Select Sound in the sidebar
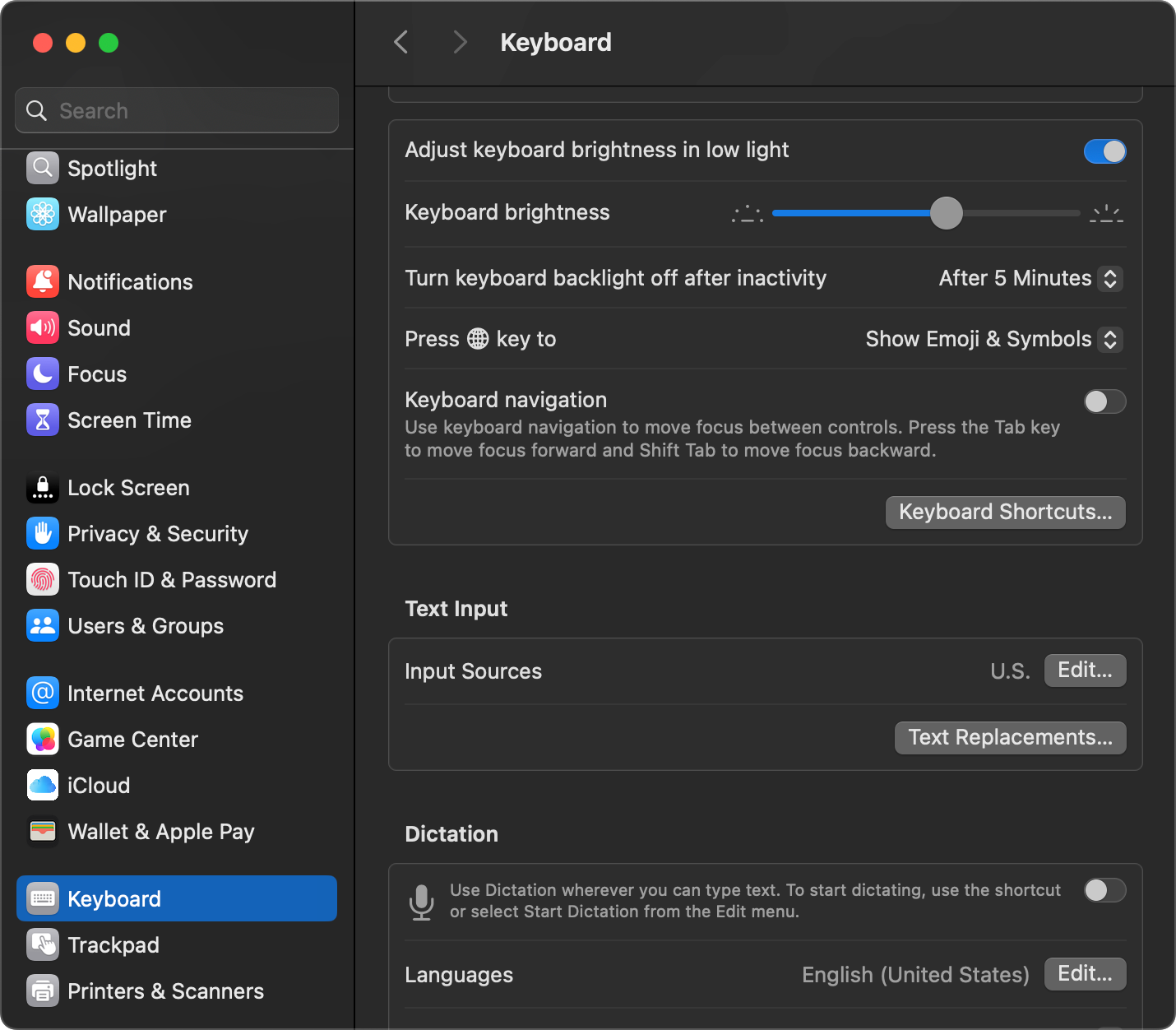 click(177, 327)
